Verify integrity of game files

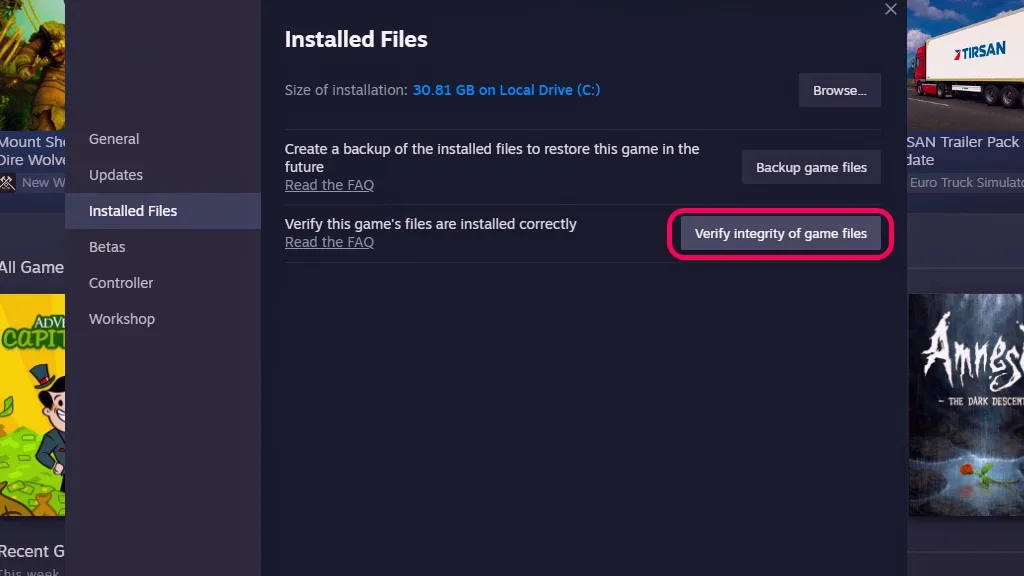(780, 233)
